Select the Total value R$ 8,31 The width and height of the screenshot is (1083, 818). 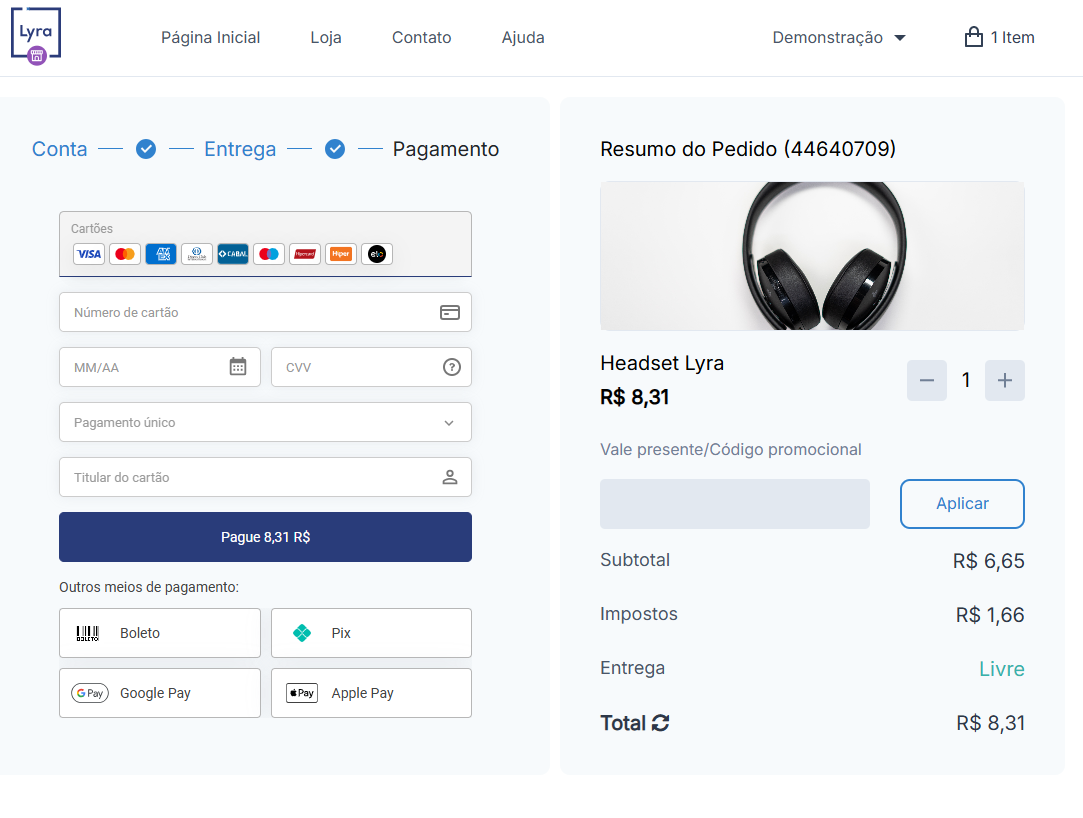(x=990, y=723)
